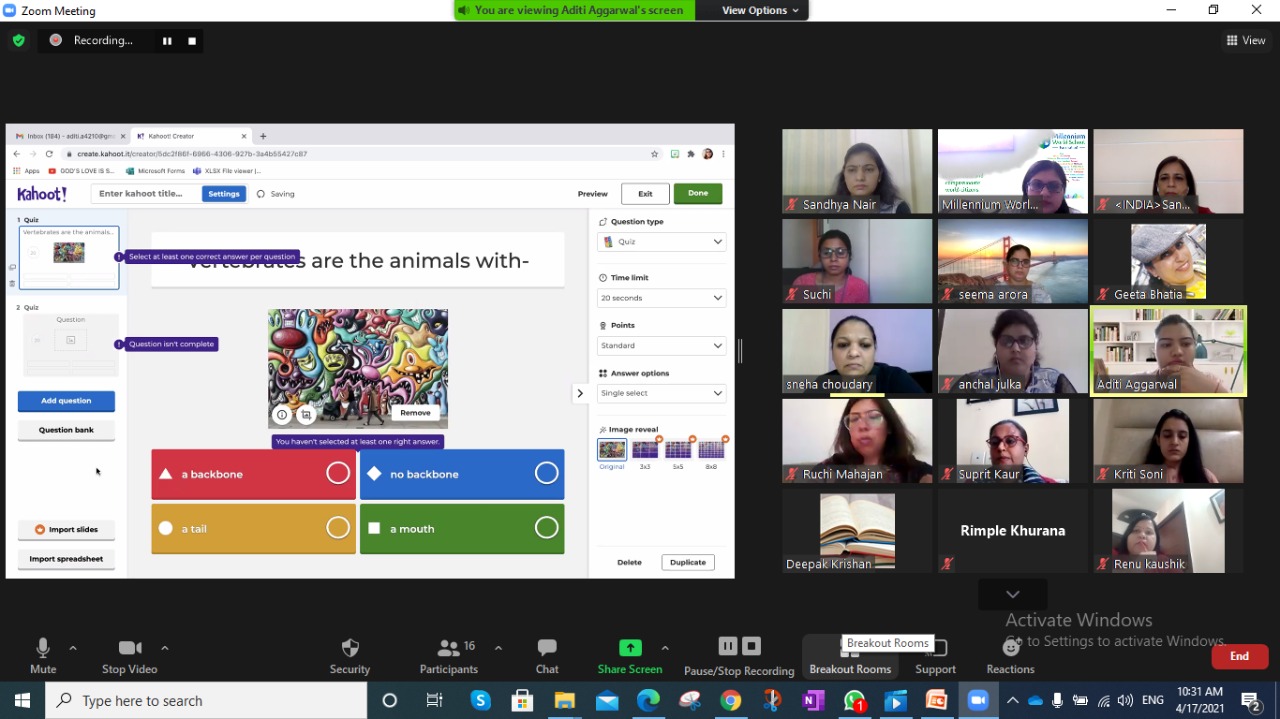Open the Microsoft Forms bookmark
This screenshot has height=719, width=1280.
[155, 171]
